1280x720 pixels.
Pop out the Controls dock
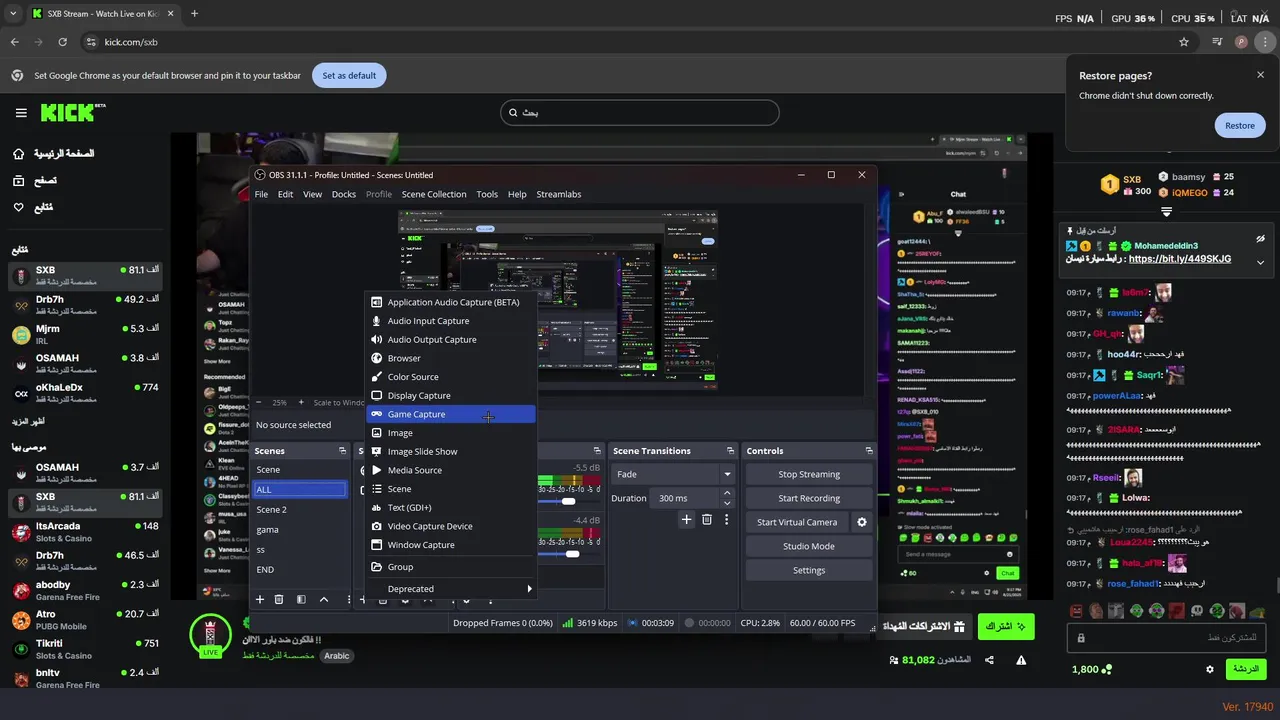(867, 451)
